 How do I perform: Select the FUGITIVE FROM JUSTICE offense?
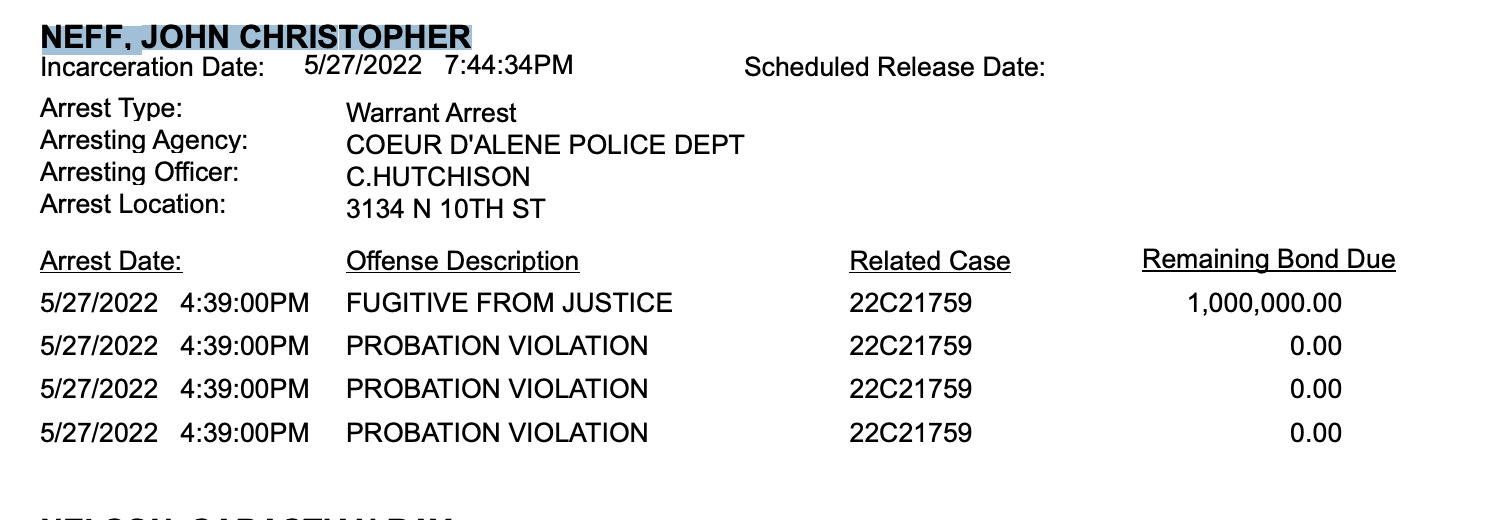pos(509,302)
